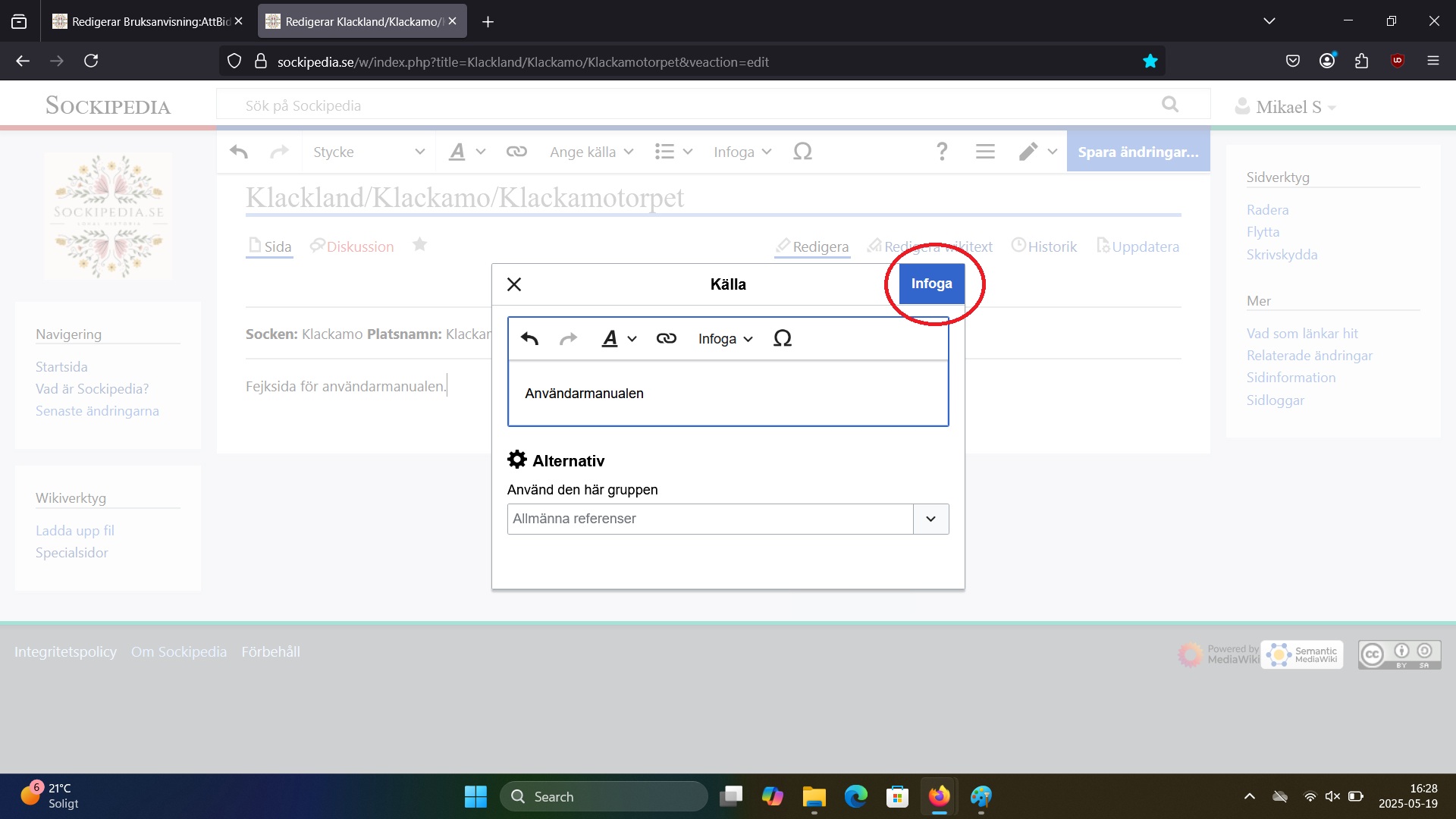
Task: Click the Specialsidor sidebar link
Action: click(x=72, y=552)
